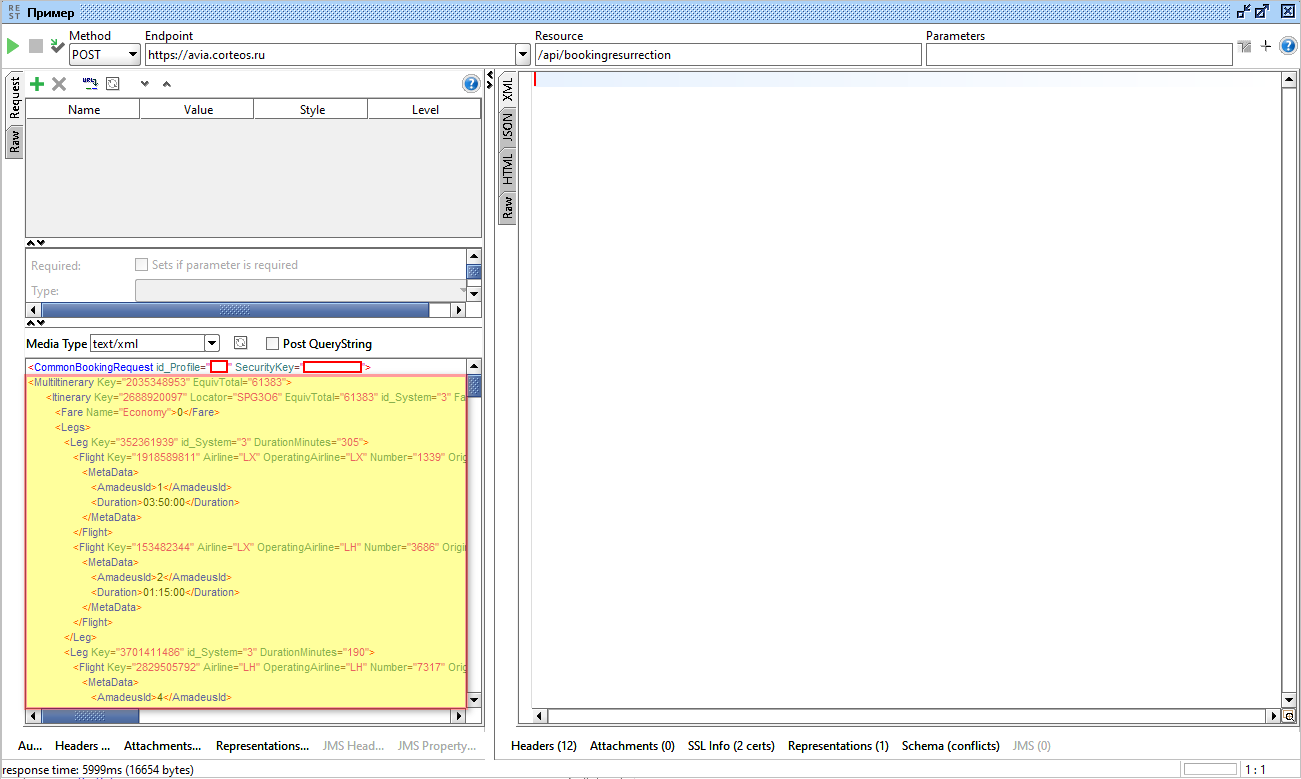The image size is (1301, 779).
Task: Click the green Submit request play button
Action: tap(13, 46)
